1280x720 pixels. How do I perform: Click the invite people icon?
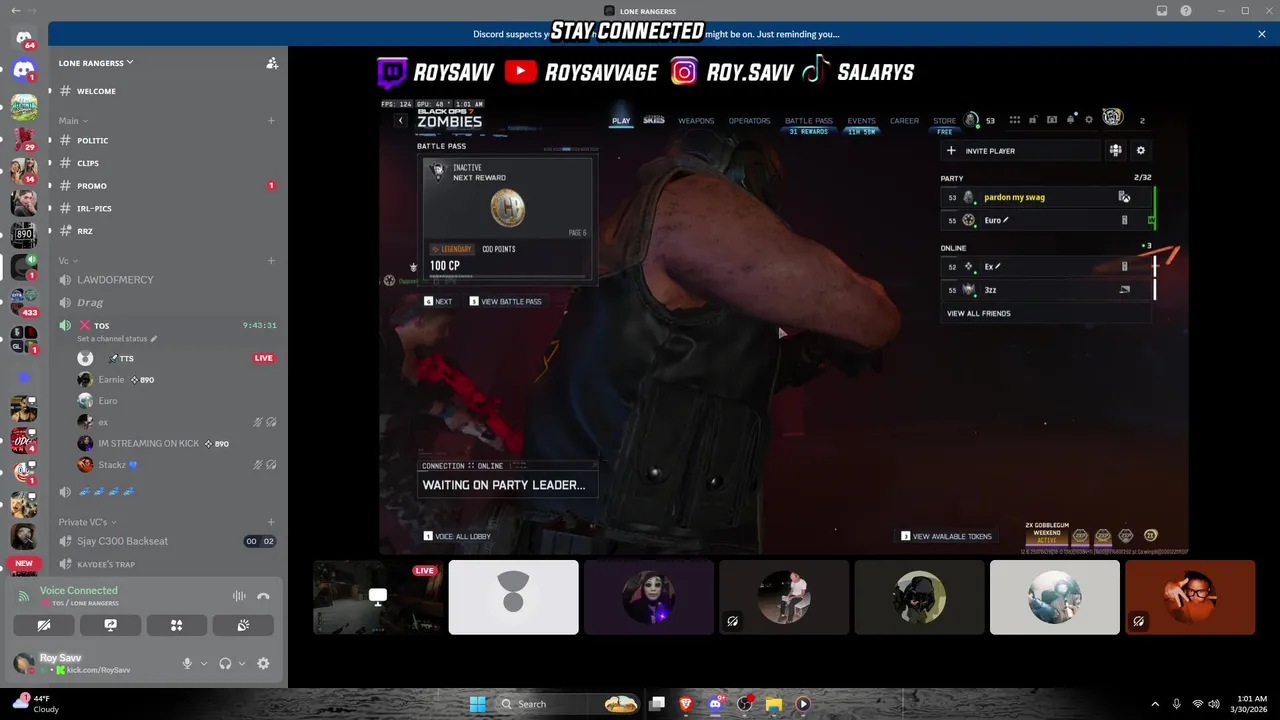point(272,63)
